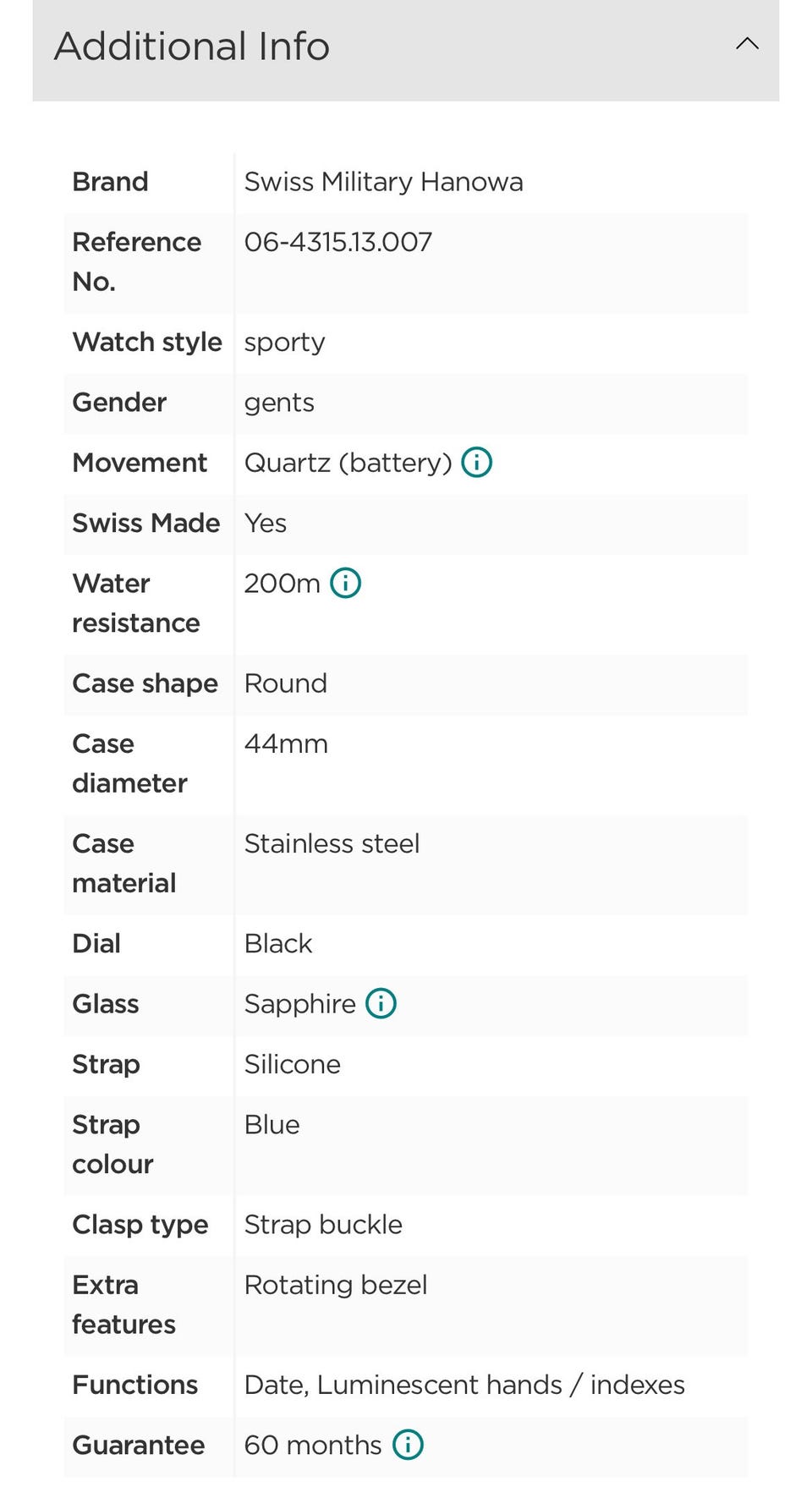The width and height of the screenshot is (812, 1498).
Task: Click the Guarantee row label
Action: pos(138,1445)
